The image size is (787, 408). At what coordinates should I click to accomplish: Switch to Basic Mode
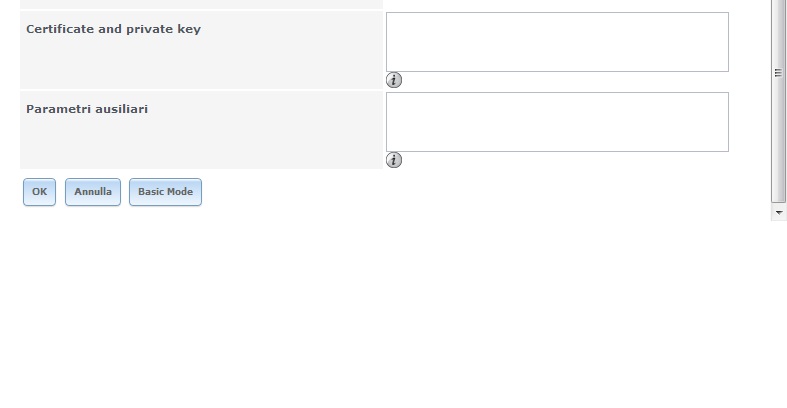tap(165, 192)
